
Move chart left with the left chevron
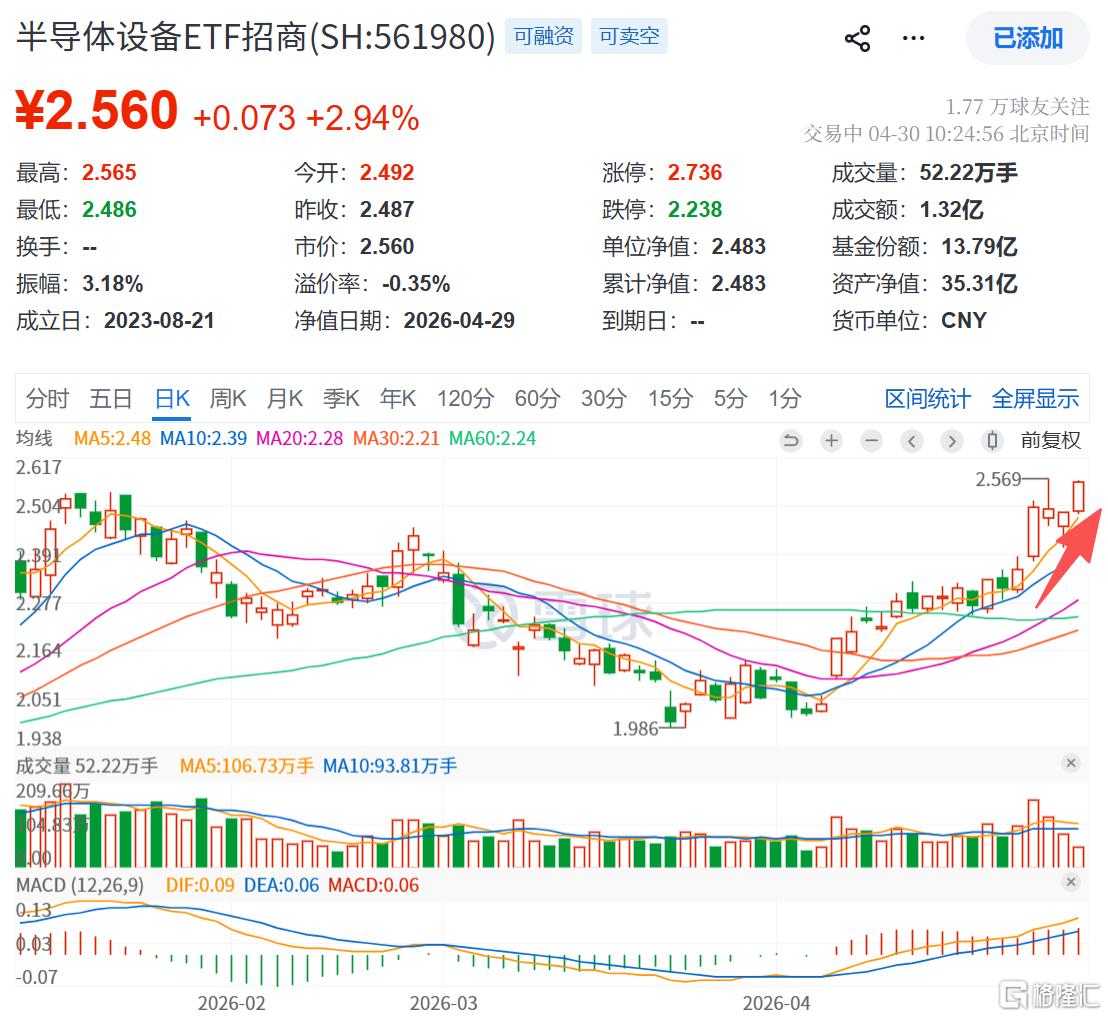pyautogui.click(x=912, y=442)
